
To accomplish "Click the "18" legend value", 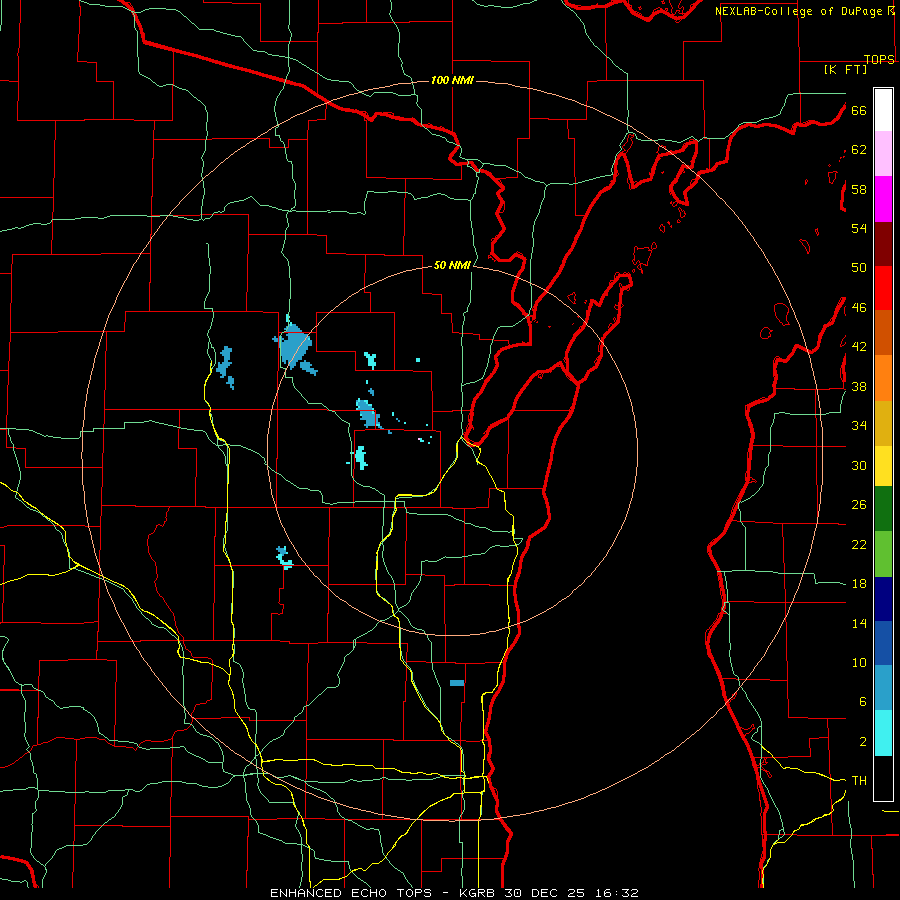I will pyautogui.click(x=859, y=584).
